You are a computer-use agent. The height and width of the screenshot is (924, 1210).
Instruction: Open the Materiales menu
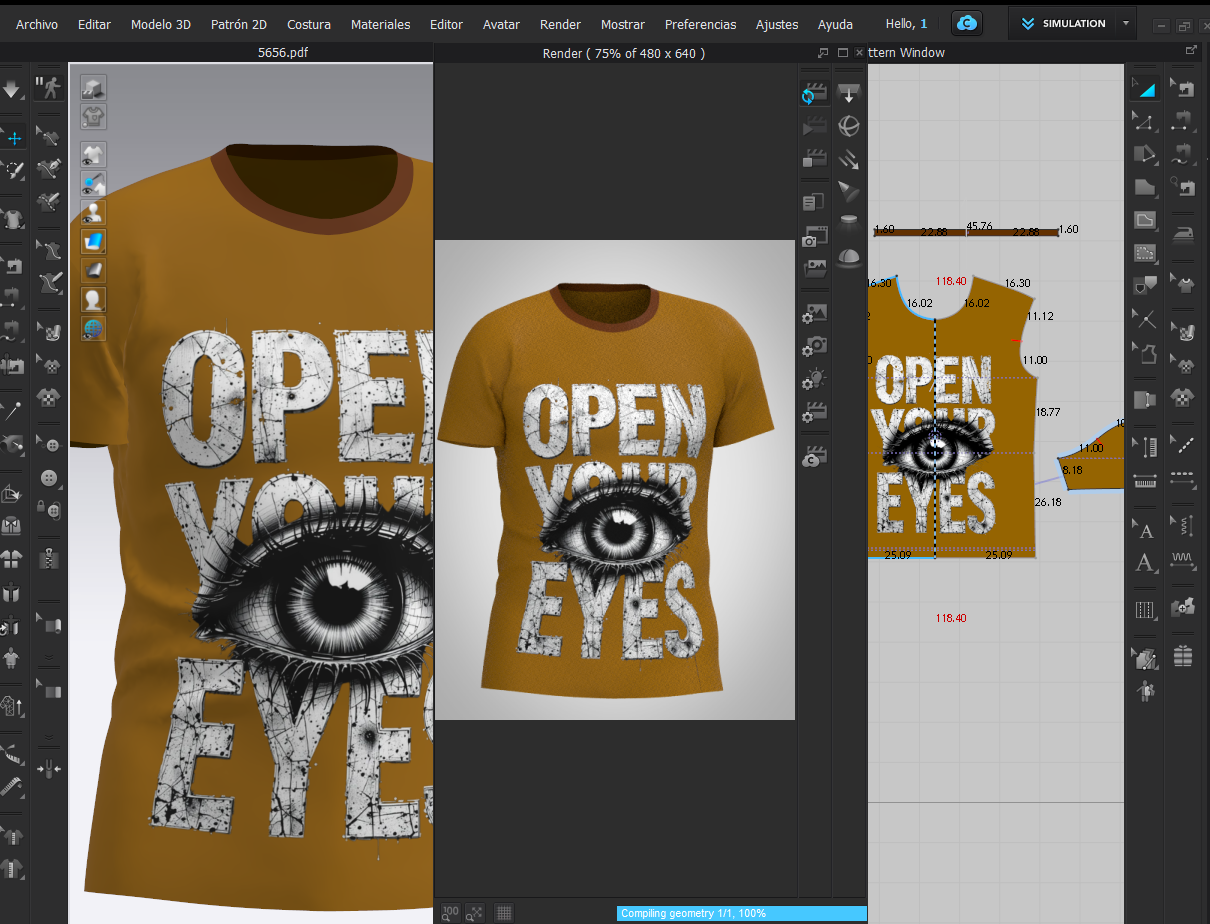tap(380, 24)
